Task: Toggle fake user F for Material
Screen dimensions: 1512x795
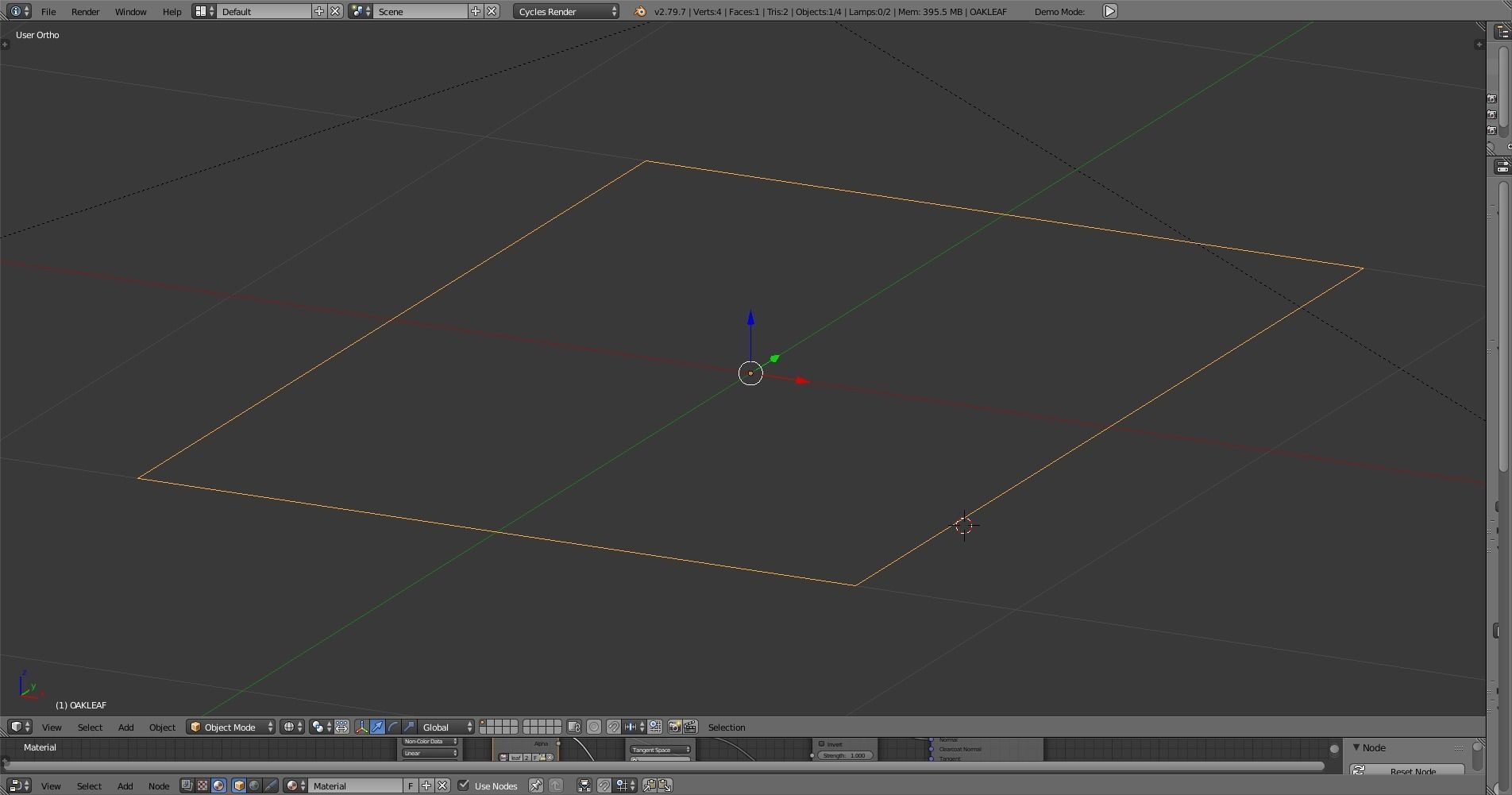Action: [411, 785]
